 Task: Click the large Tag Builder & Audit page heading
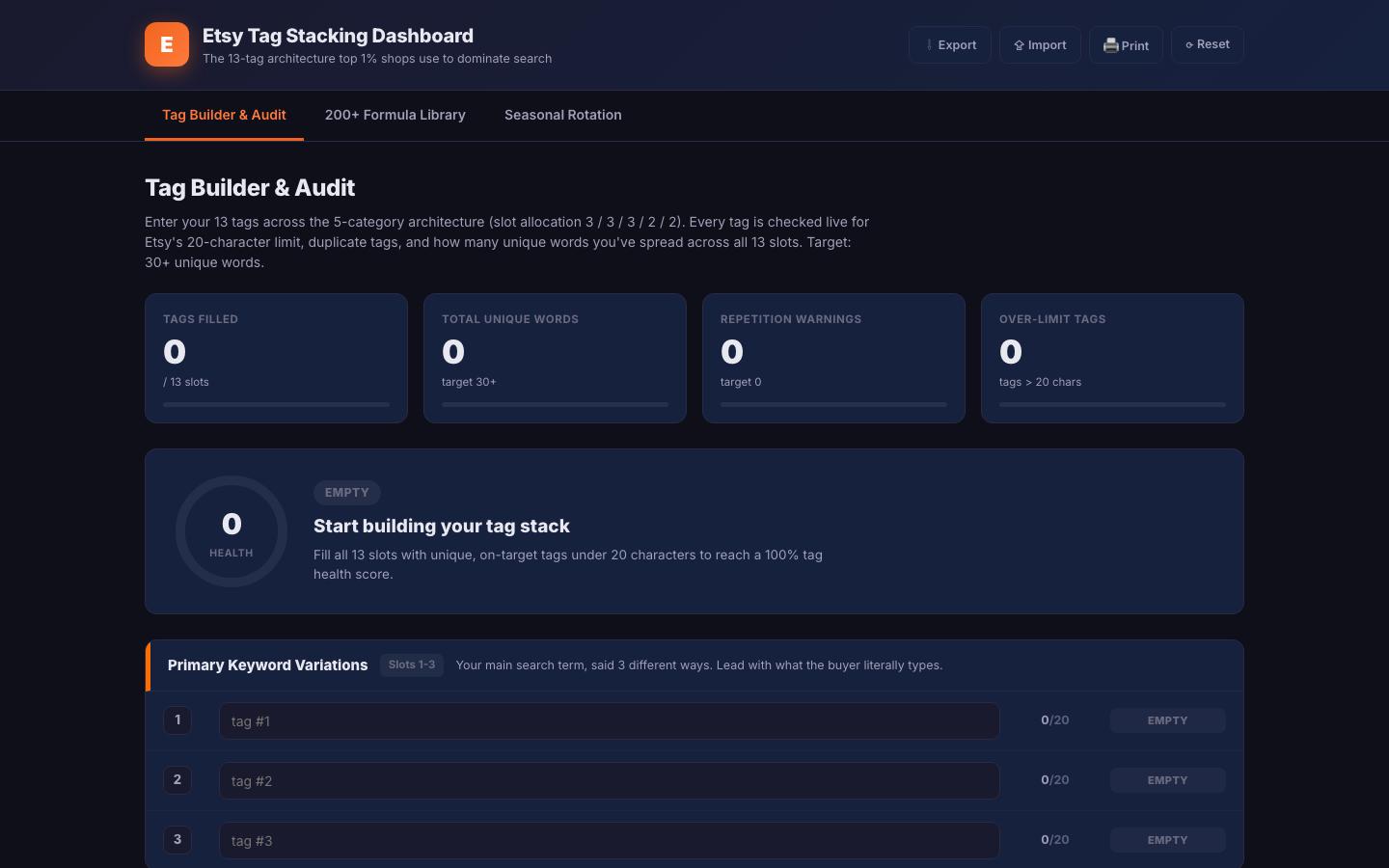tap(250, 188)
